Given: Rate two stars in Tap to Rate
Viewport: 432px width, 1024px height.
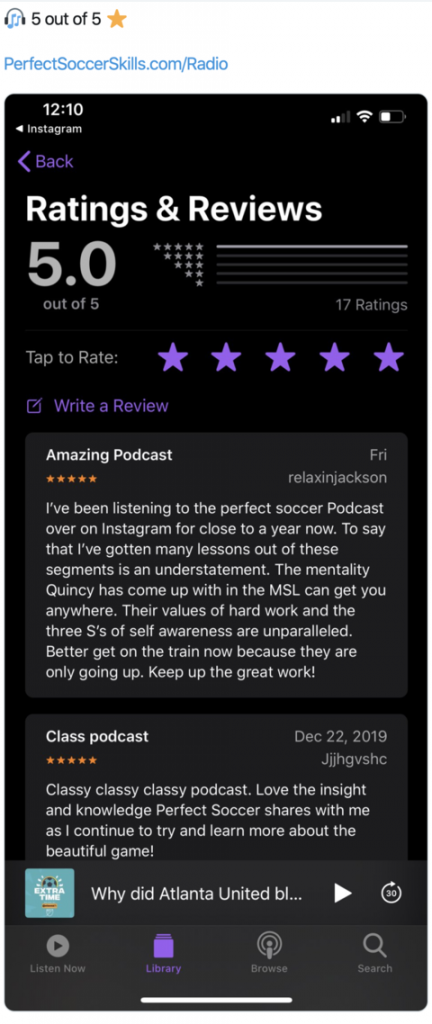Looking at the screenshot, I should coord(226,358).
